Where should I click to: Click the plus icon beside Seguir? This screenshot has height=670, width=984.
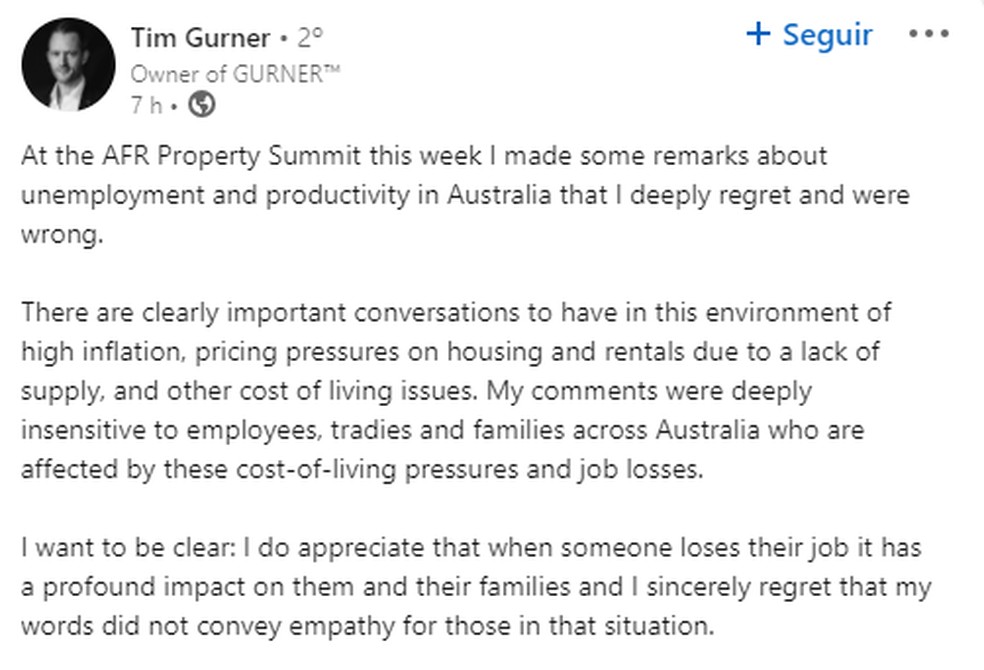coord(759,35)
